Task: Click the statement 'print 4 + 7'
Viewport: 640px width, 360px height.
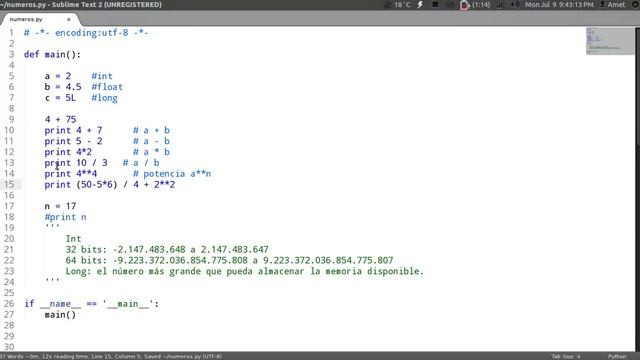Action: click(x=73, y=130)
